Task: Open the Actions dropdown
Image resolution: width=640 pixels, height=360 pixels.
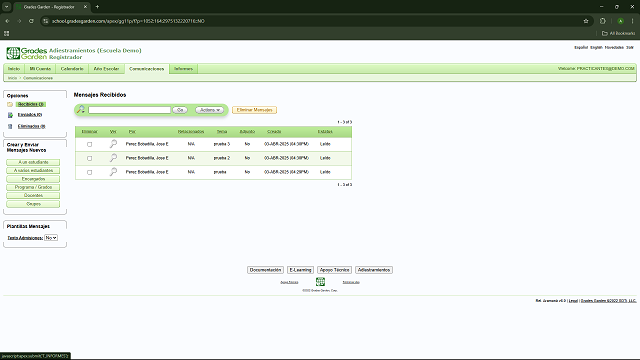Action: pyautogui.click(x=210, y=110)
